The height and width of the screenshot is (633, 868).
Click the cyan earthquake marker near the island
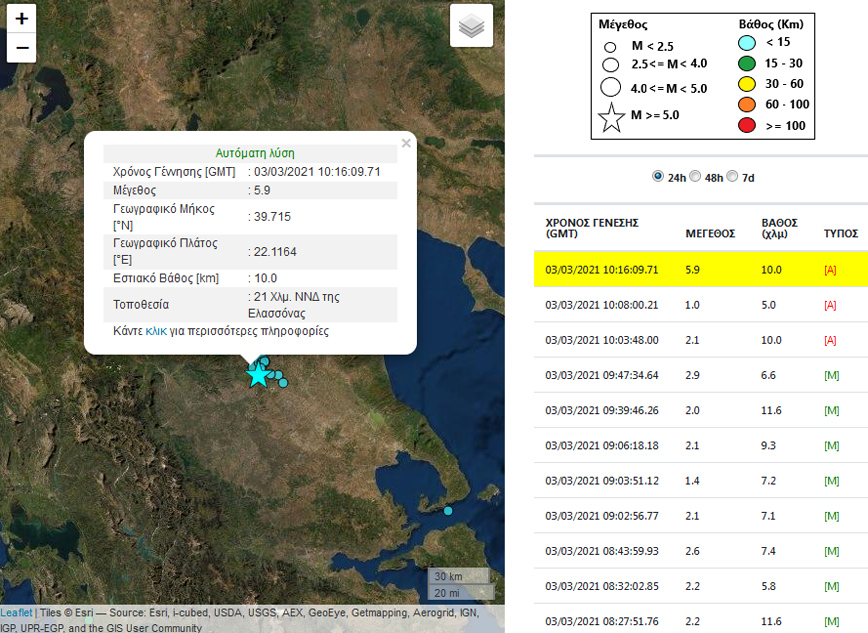click(448, 511)
